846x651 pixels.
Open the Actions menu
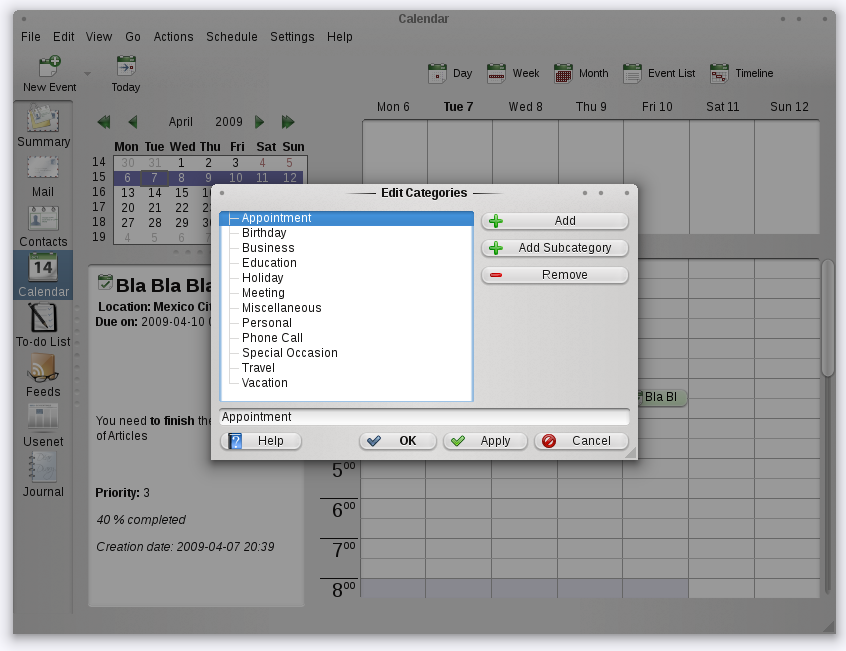[173, 37]
